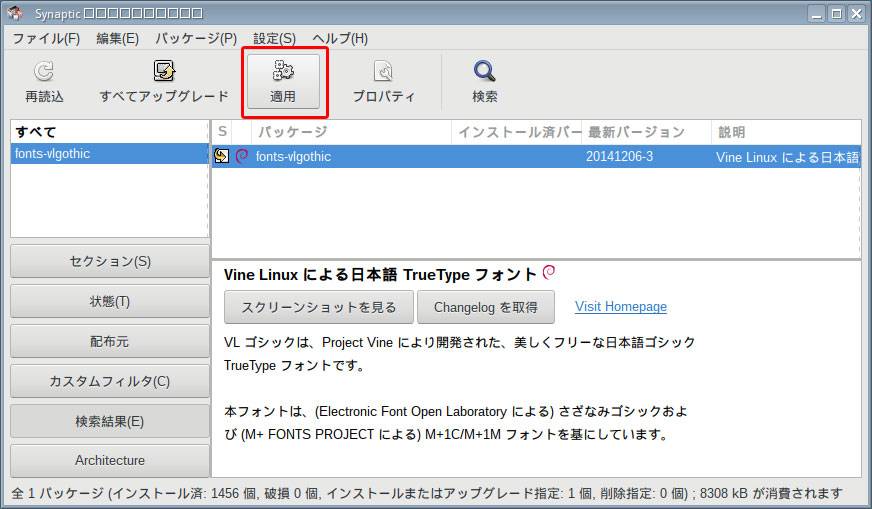Viewport: 872px width, 509px height.
Task: Click the 状態(T) filter button
Action: 110,301
